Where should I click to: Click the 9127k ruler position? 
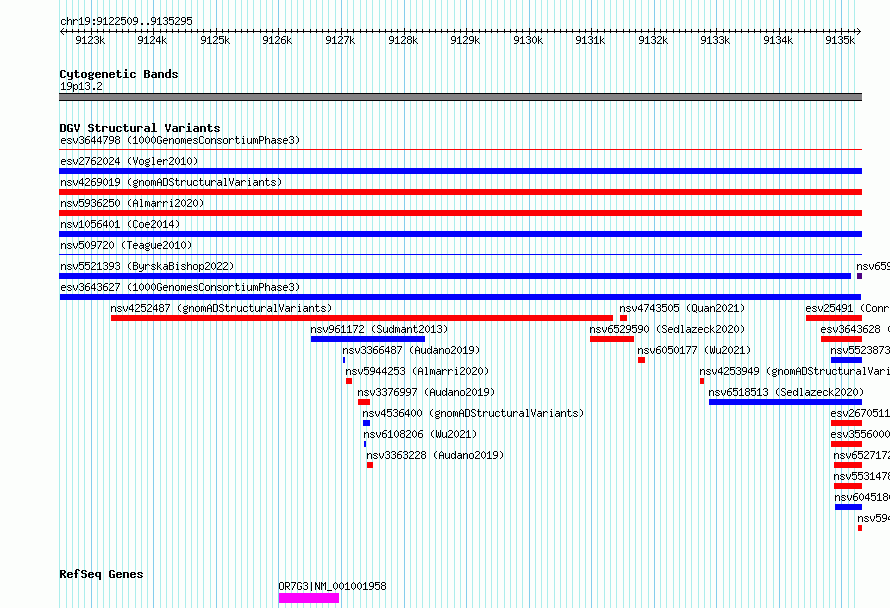coord(340,40)
